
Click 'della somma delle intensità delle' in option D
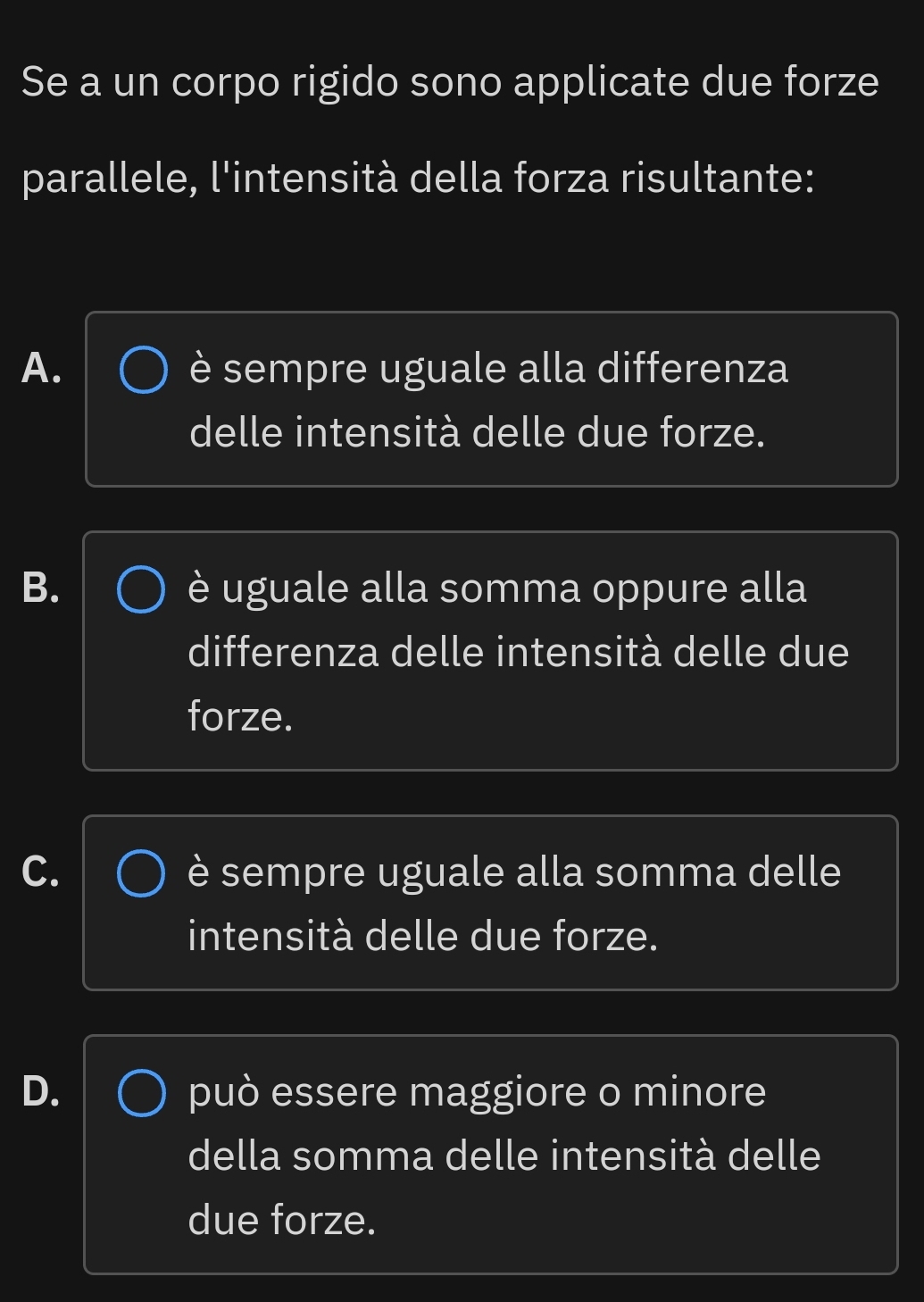pyautogui.click(x=504, y=1156)
